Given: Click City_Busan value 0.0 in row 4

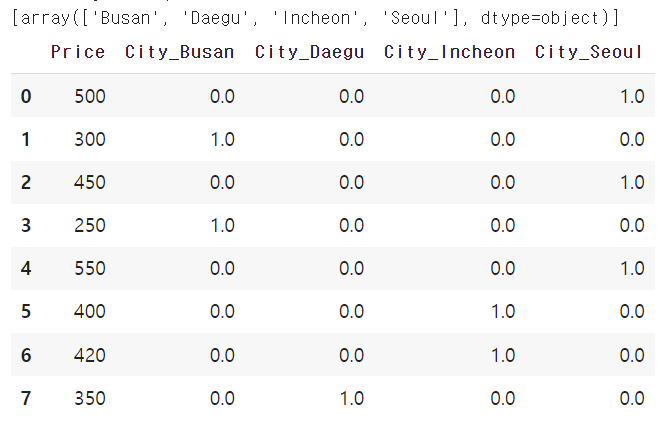Looking at the screenshot, I should tap(222, 268).
